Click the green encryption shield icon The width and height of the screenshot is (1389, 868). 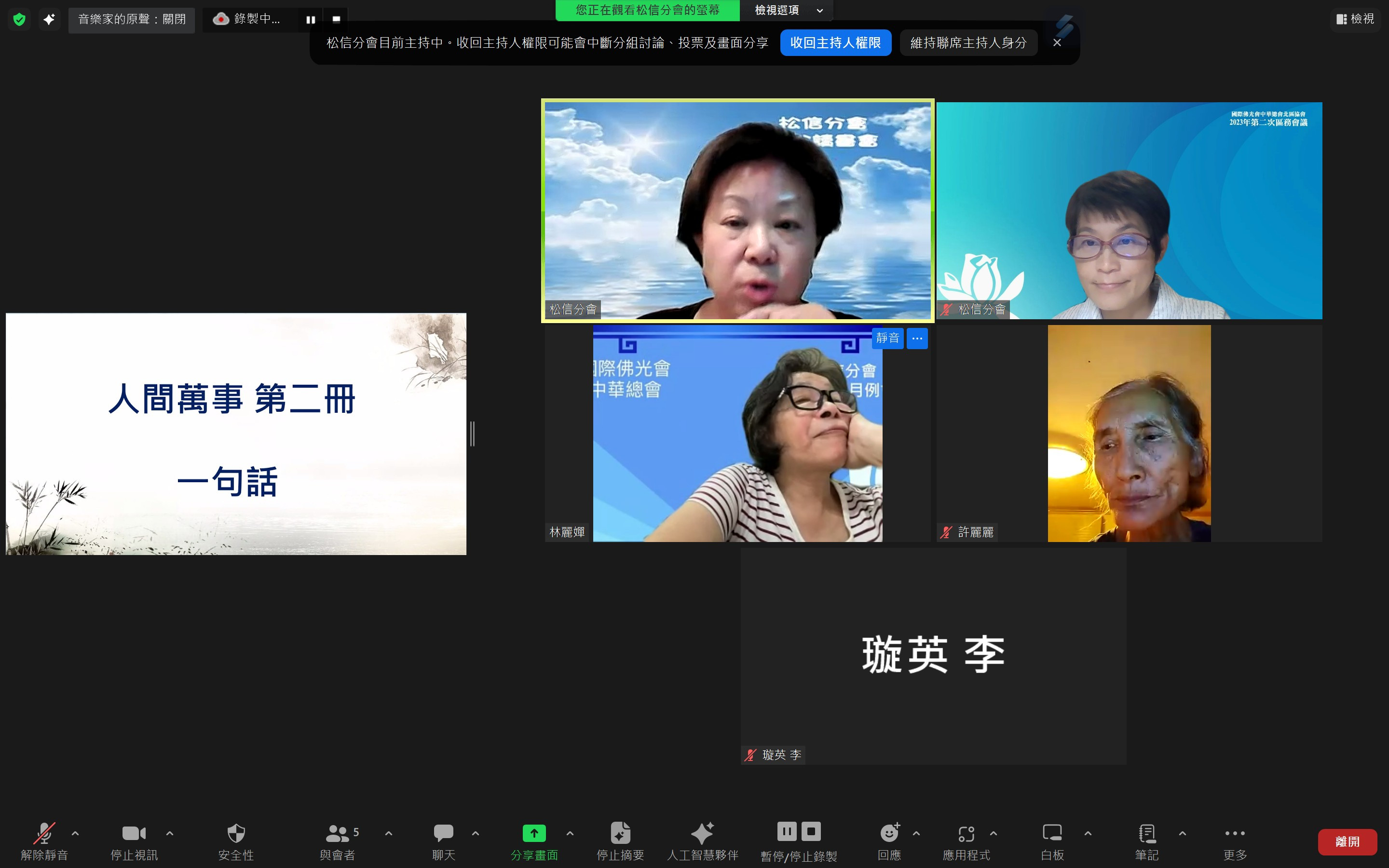[19, 19]
